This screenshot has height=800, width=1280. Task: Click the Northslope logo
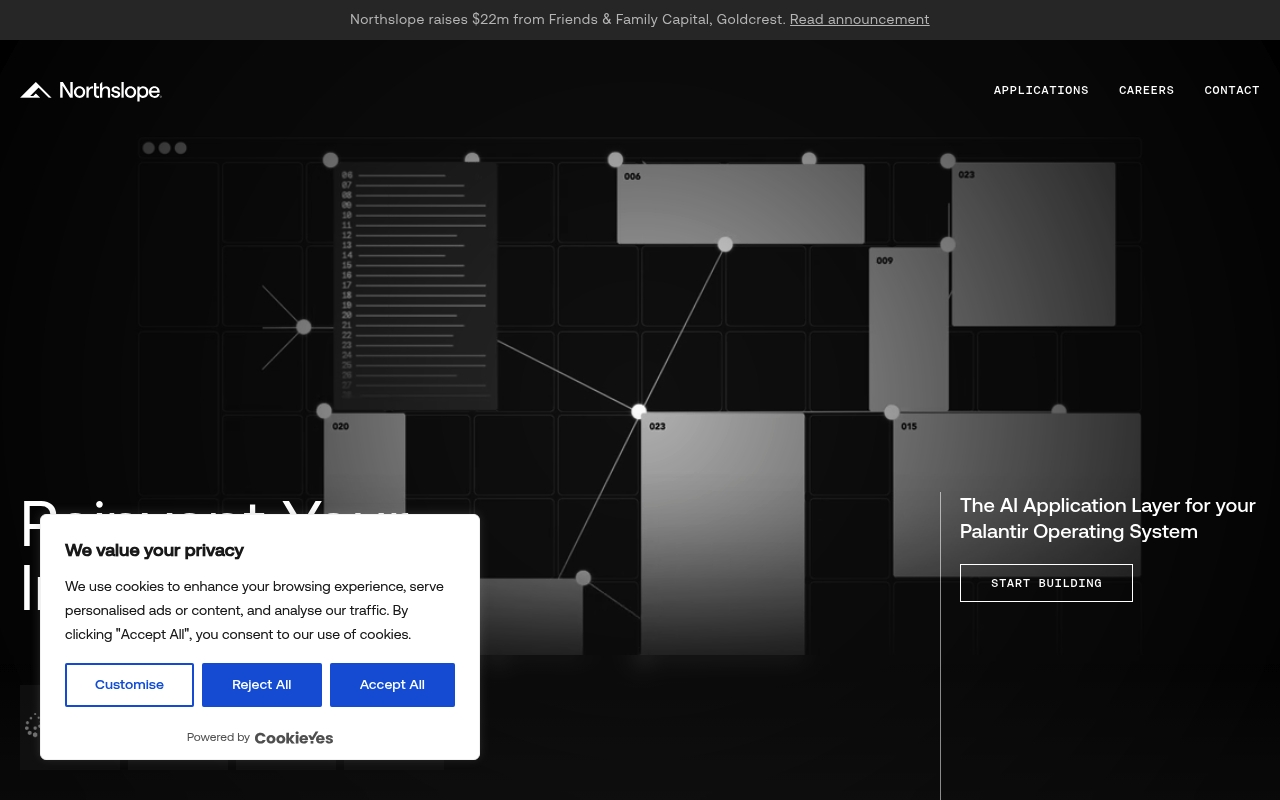91,91
